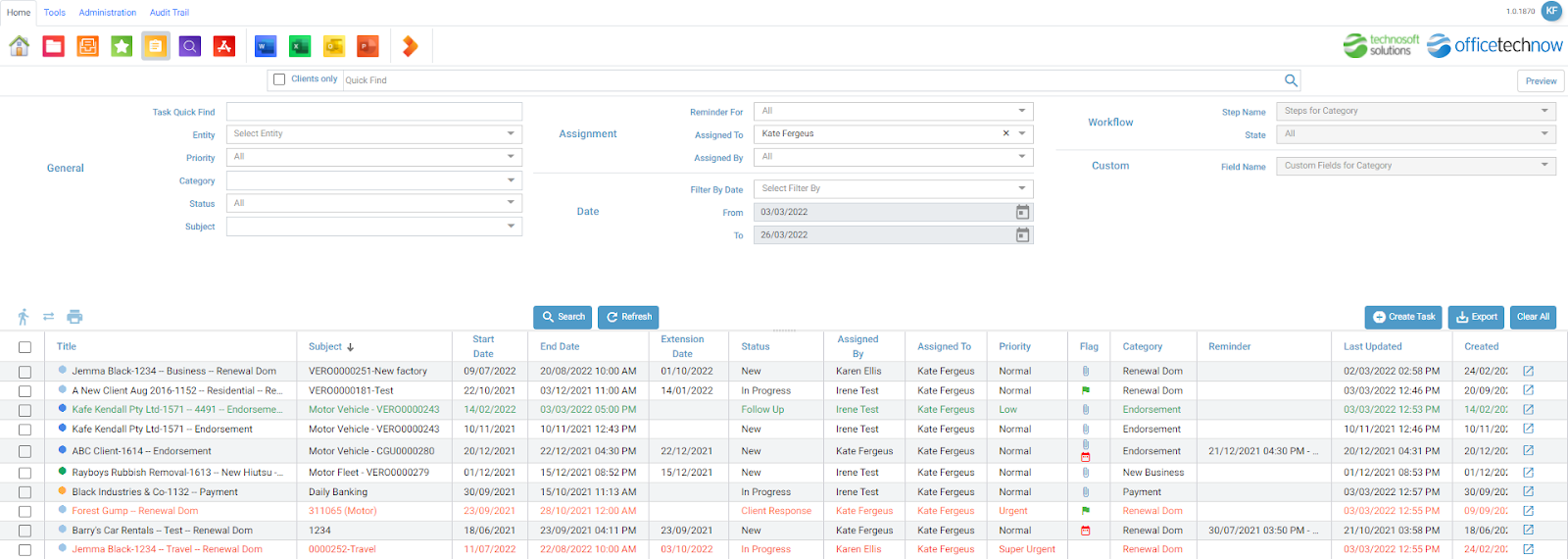Click the swap arrows icon above the table
Screen dimensions: 1568x559
click(48, 317)
